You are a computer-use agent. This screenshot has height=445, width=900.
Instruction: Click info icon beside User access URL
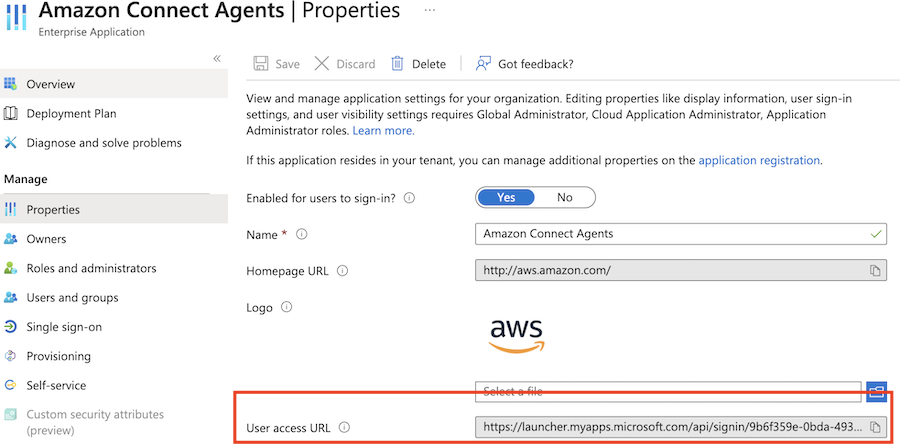[344, 428]
